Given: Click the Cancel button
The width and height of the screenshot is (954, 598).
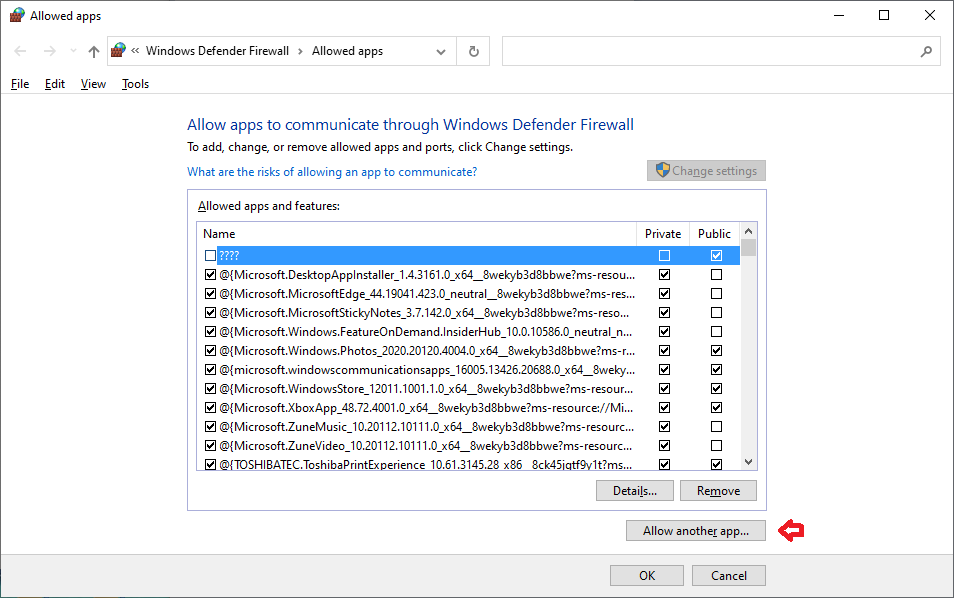Looking at the screenshot, I should (x=729, y=575).
